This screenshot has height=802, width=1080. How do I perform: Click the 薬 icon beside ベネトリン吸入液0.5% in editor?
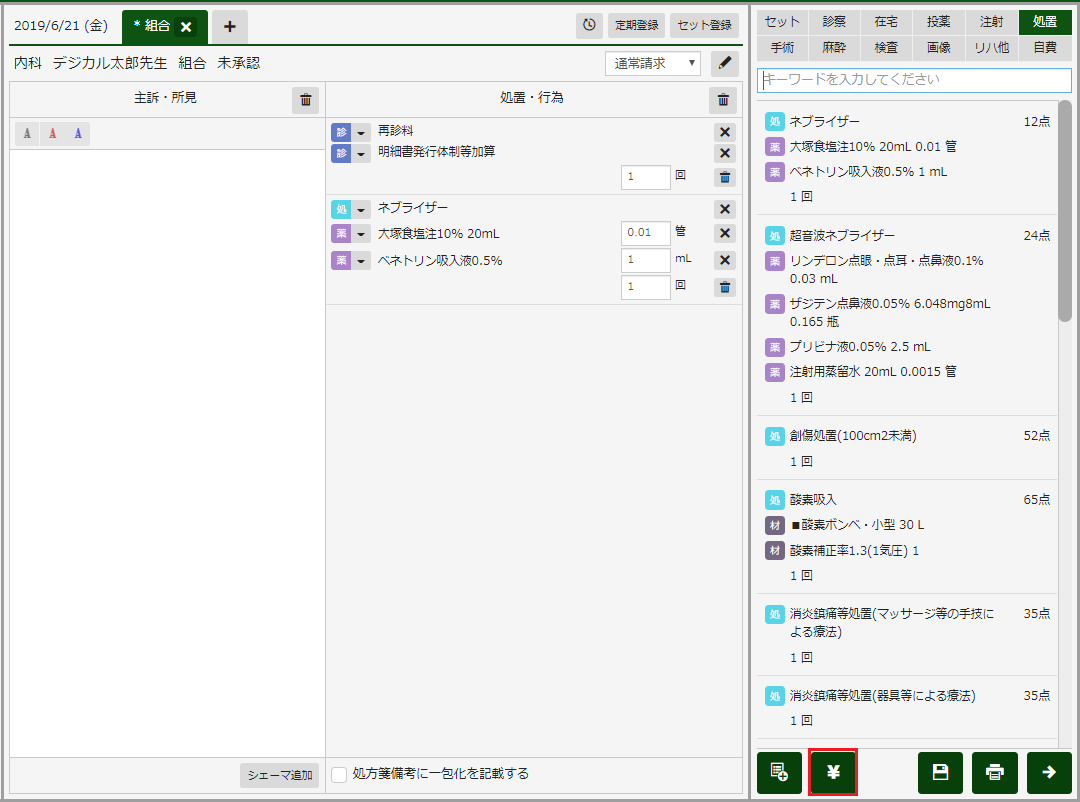pyautogui.click(x=341, y=260)
